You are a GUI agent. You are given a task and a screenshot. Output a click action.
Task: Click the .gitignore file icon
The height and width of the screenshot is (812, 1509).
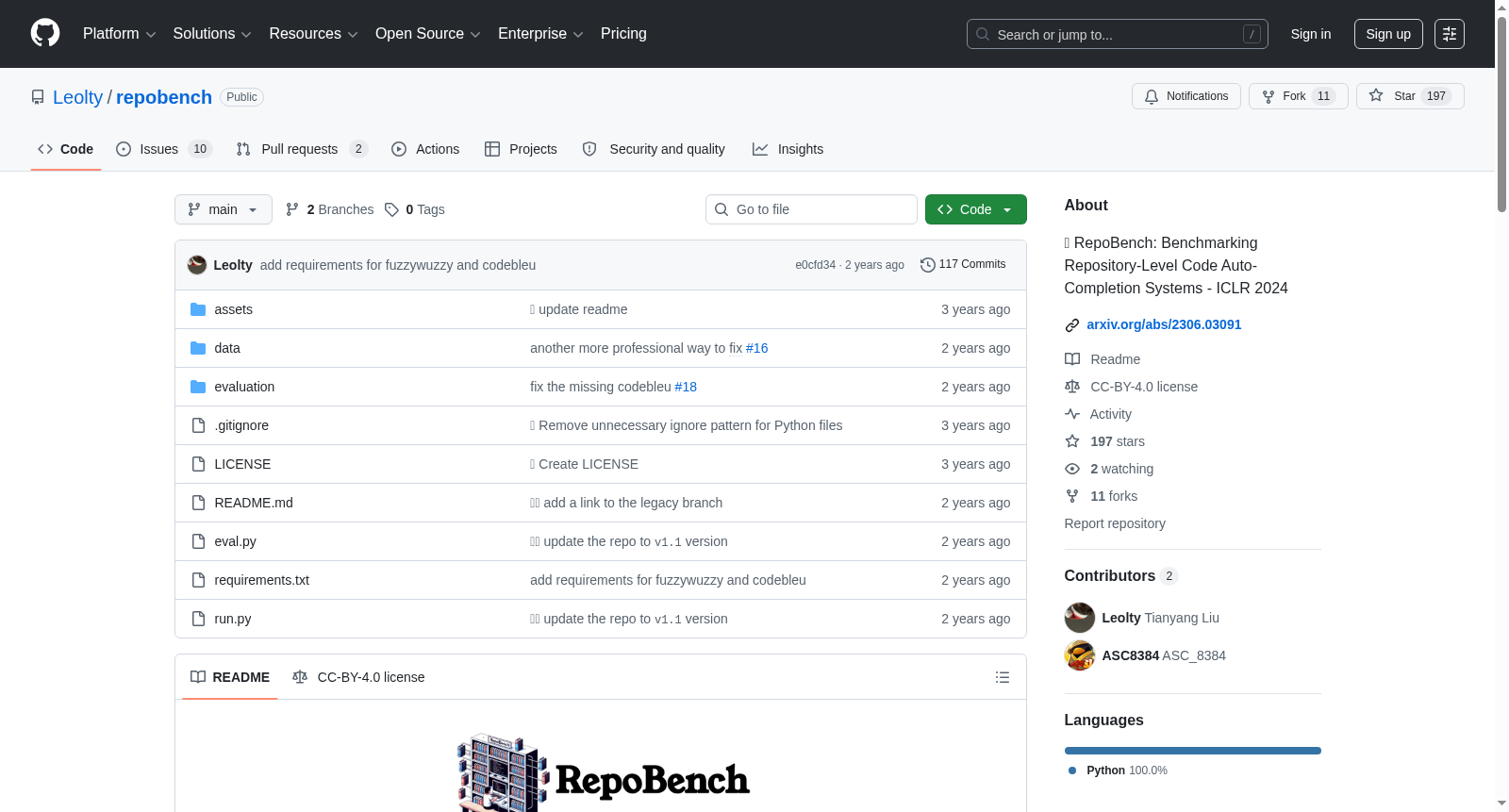click(x=198, y=425)
